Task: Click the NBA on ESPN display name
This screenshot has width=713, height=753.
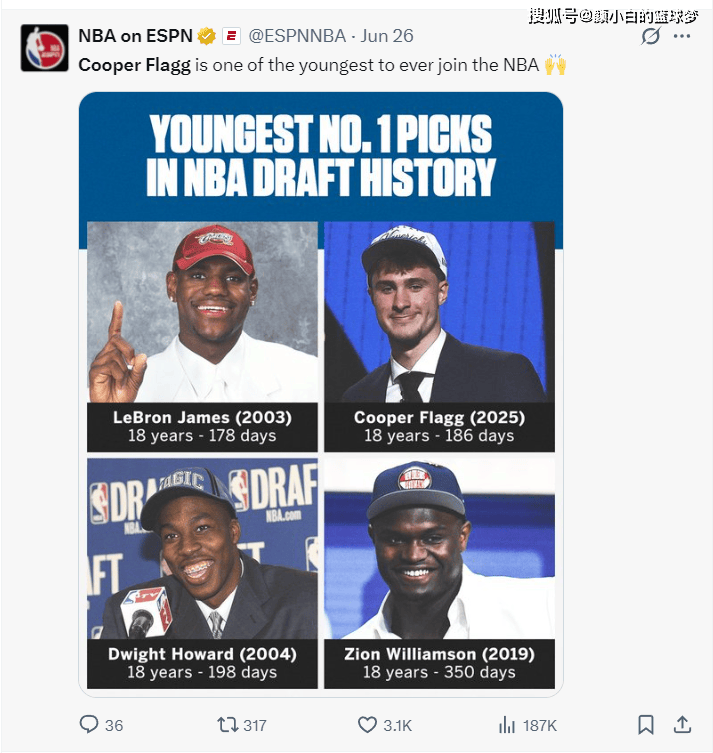Action: point(135,36)
